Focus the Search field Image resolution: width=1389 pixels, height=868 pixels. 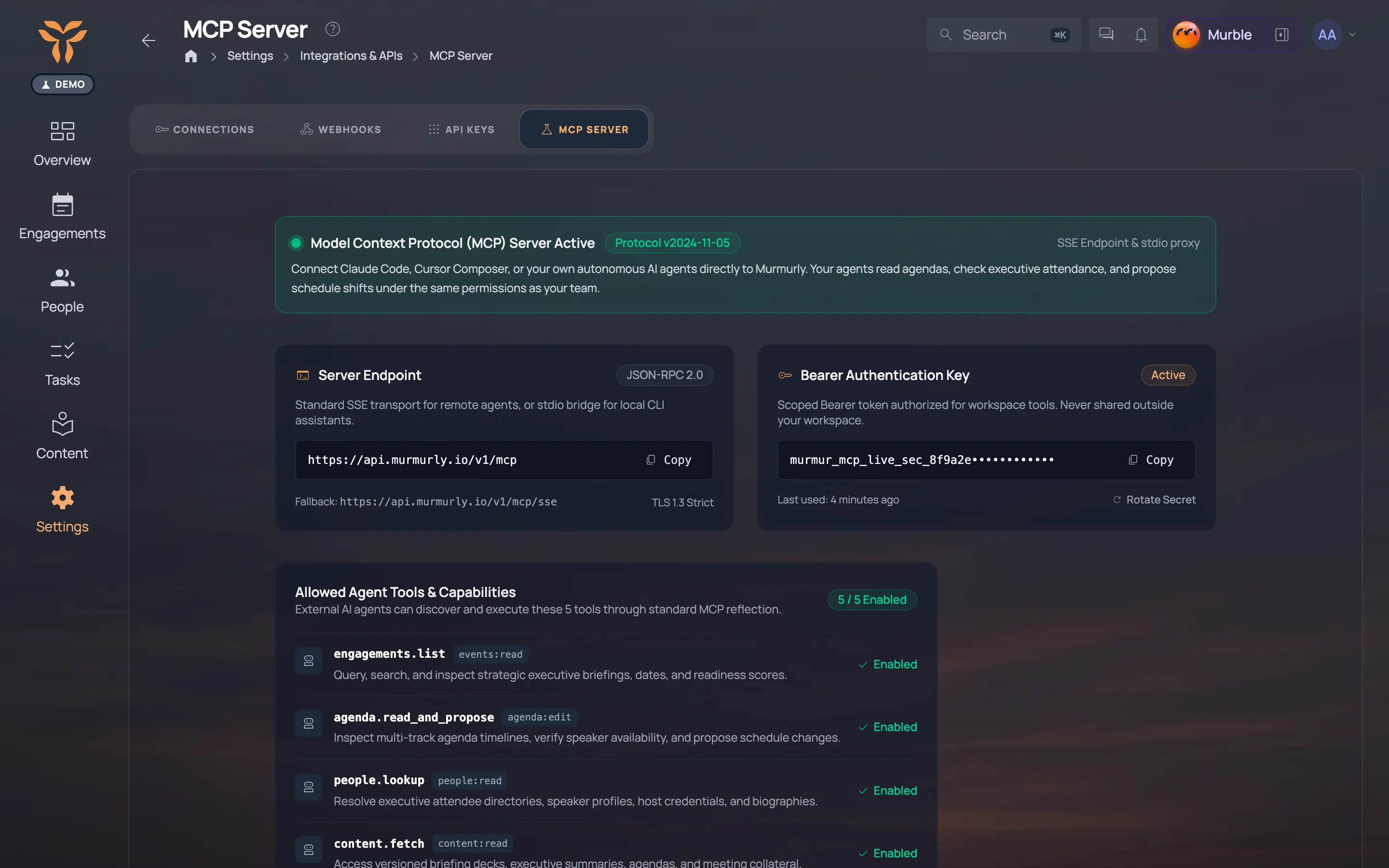(1003, 34)
